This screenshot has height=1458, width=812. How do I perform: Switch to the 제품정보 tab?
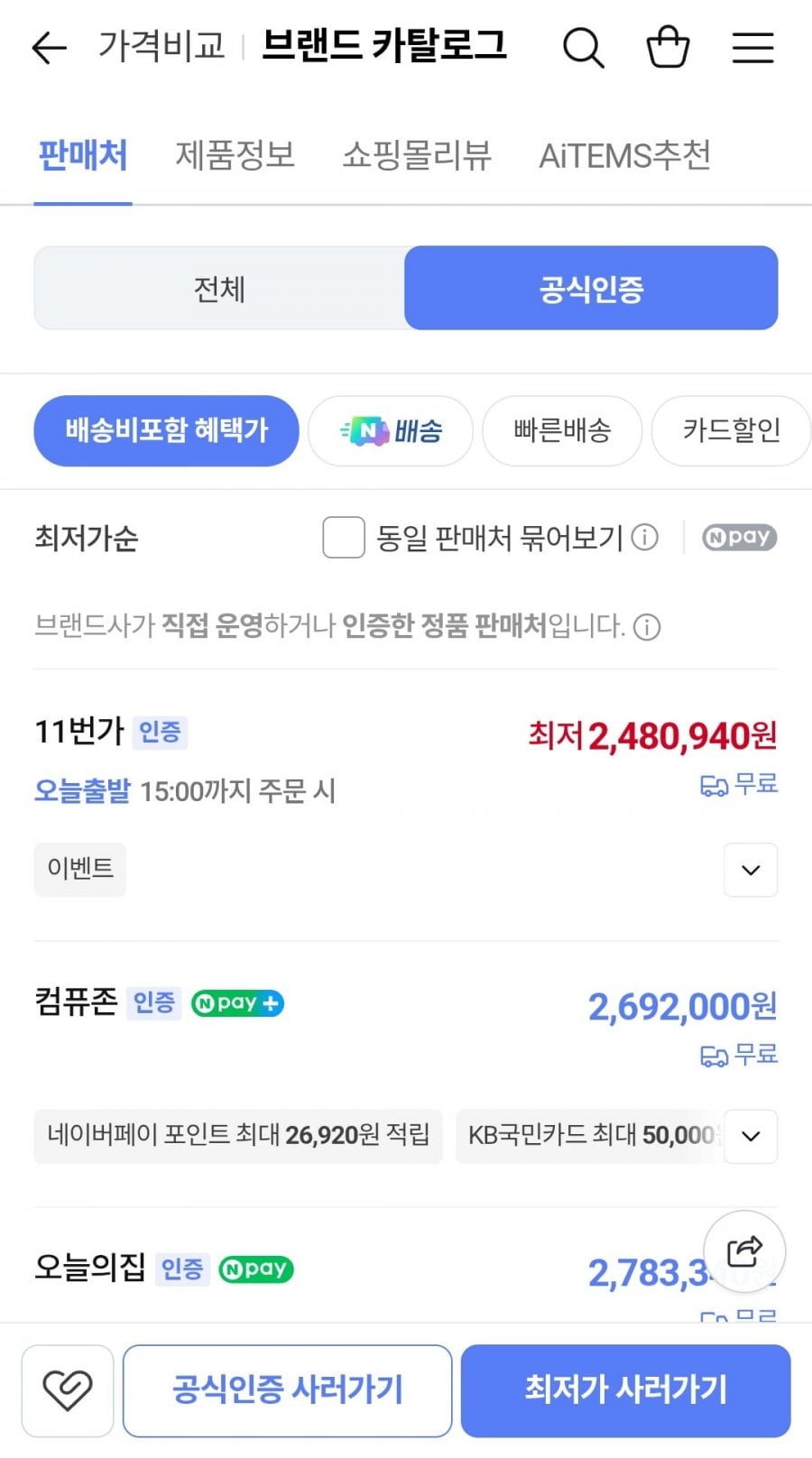tap(235, 155)
